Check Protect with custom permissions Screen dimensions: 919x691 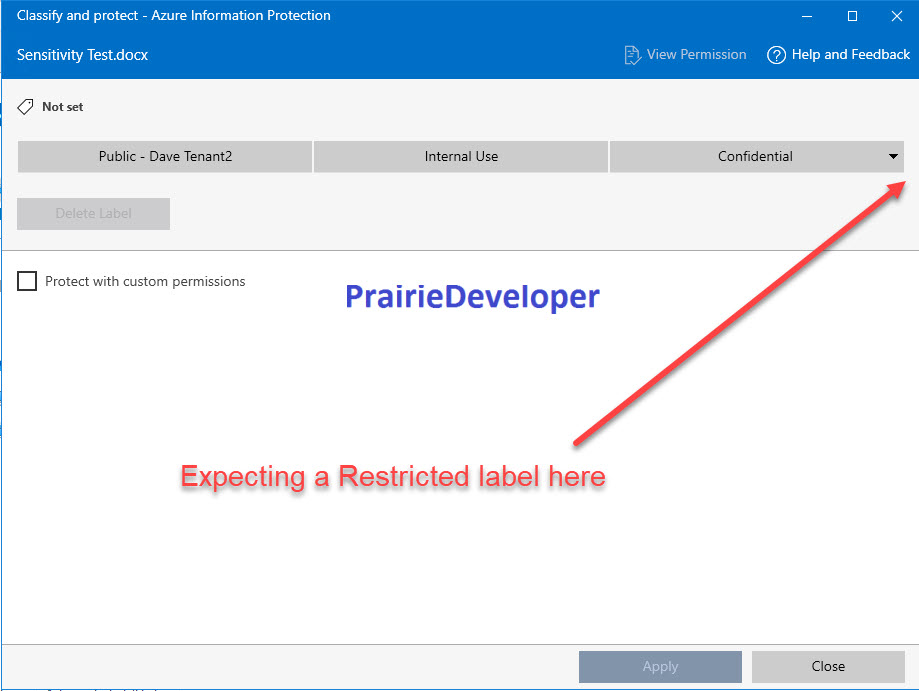click(x=27, y=281)
